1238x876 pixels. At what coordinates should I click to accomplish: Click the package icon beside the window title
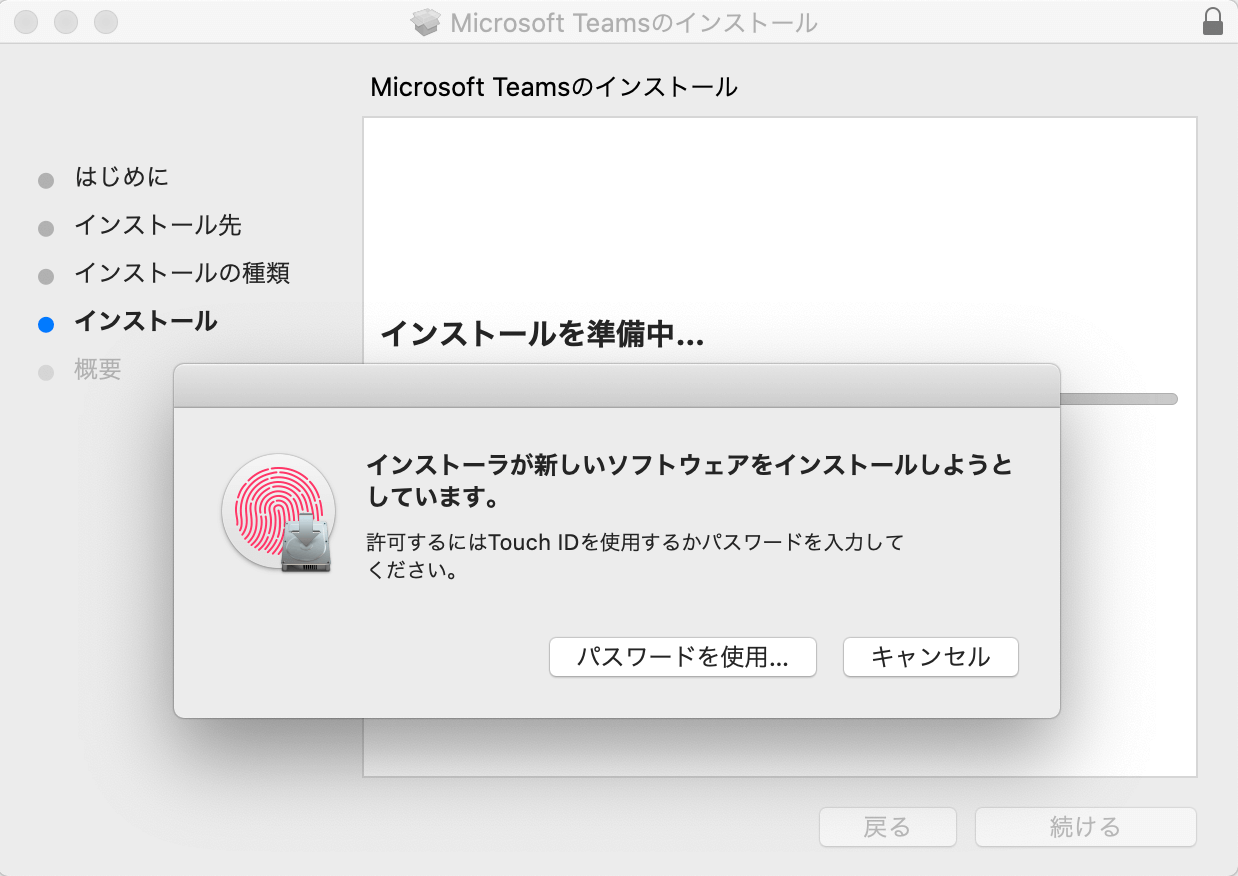point(426,22)
